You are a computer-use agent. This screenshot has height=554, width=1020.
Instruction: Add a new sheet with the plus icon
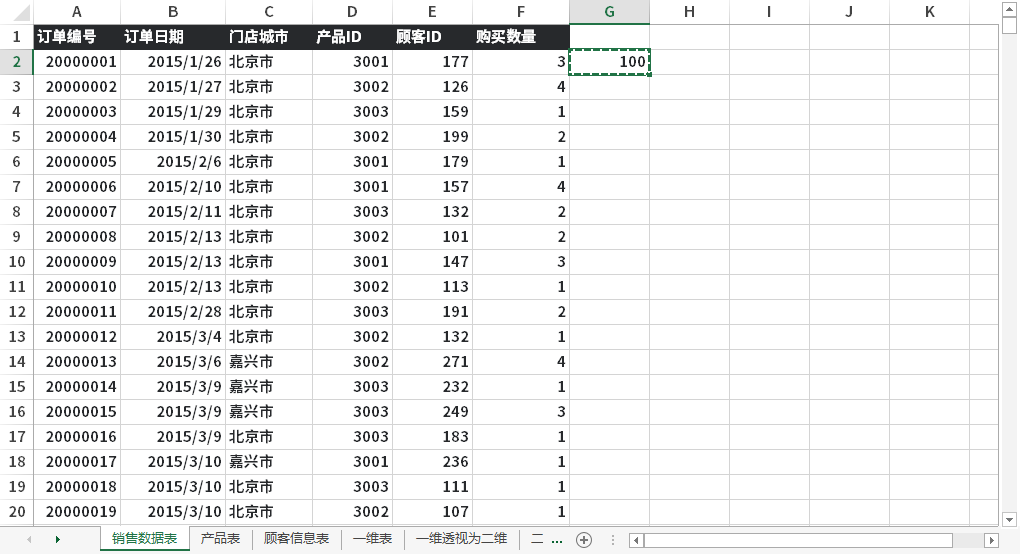tap(584, 540)
